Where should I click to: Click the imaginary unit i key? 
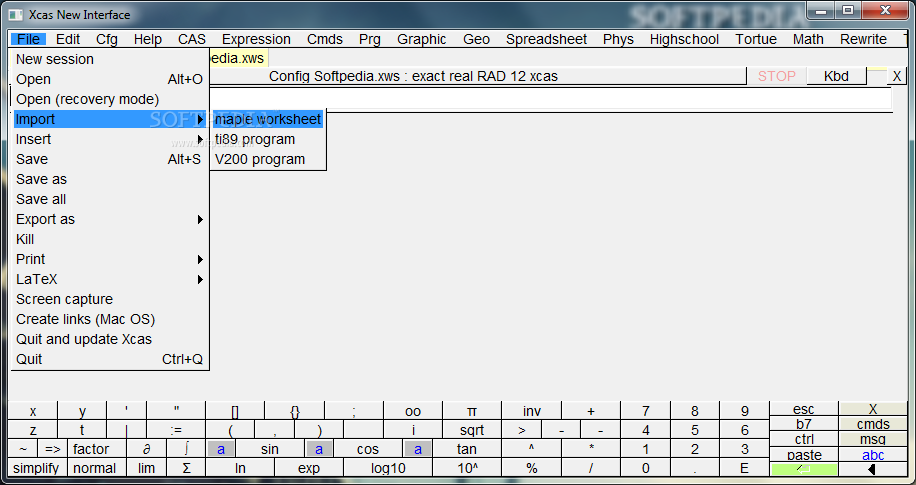pyautogui.click(x=413, y=430)
